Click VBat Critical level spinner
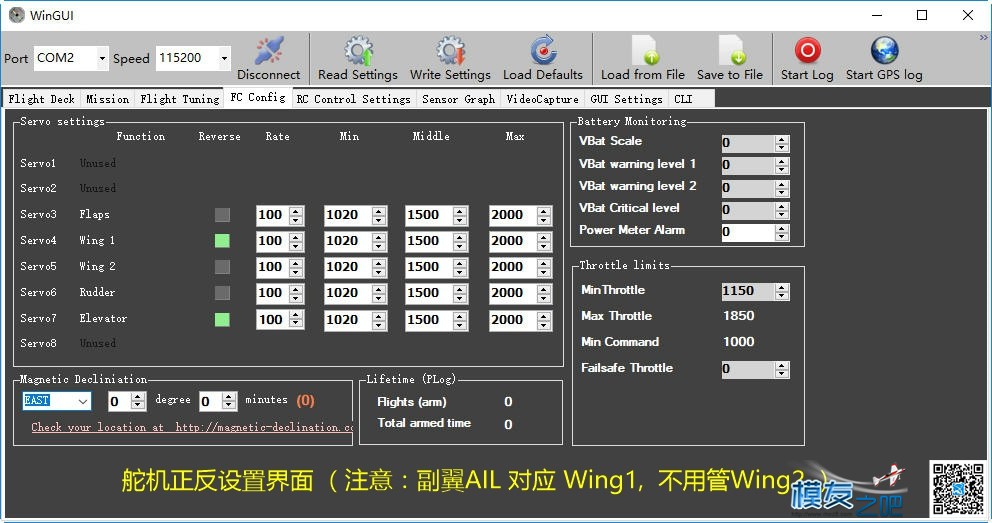The width and height of the screenshot is (992, 523). pyautogui.click(x=782, y=210)
